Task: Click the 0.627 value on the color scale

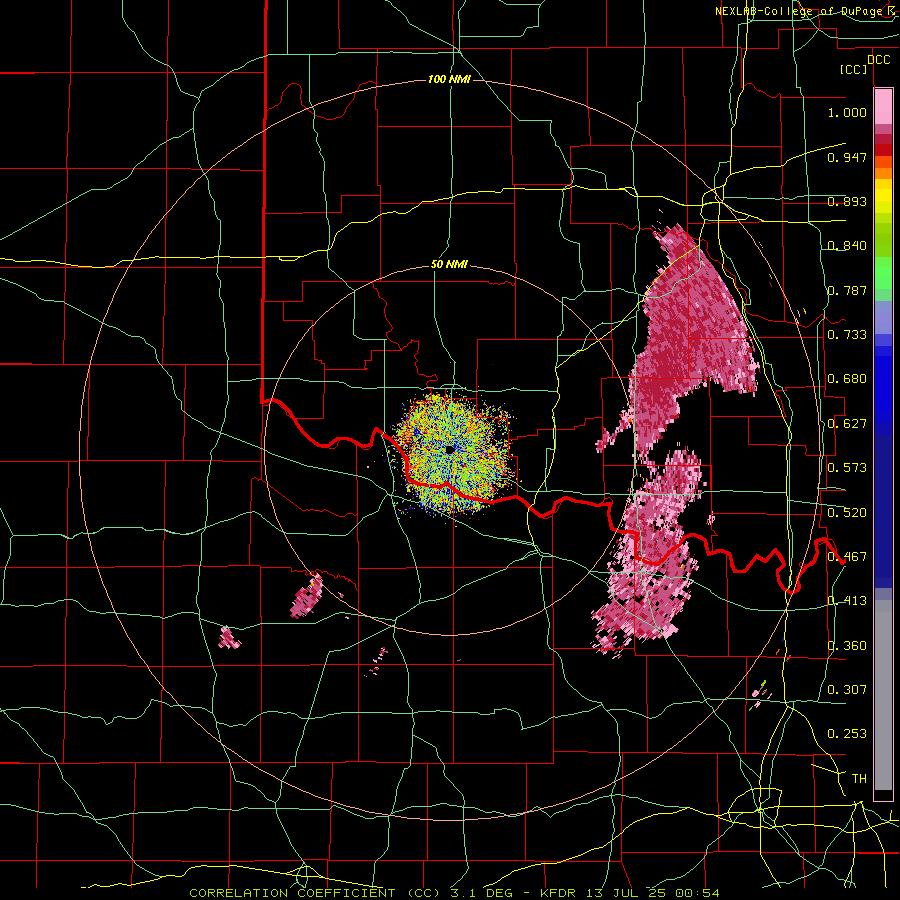Action: pos(847,424)
